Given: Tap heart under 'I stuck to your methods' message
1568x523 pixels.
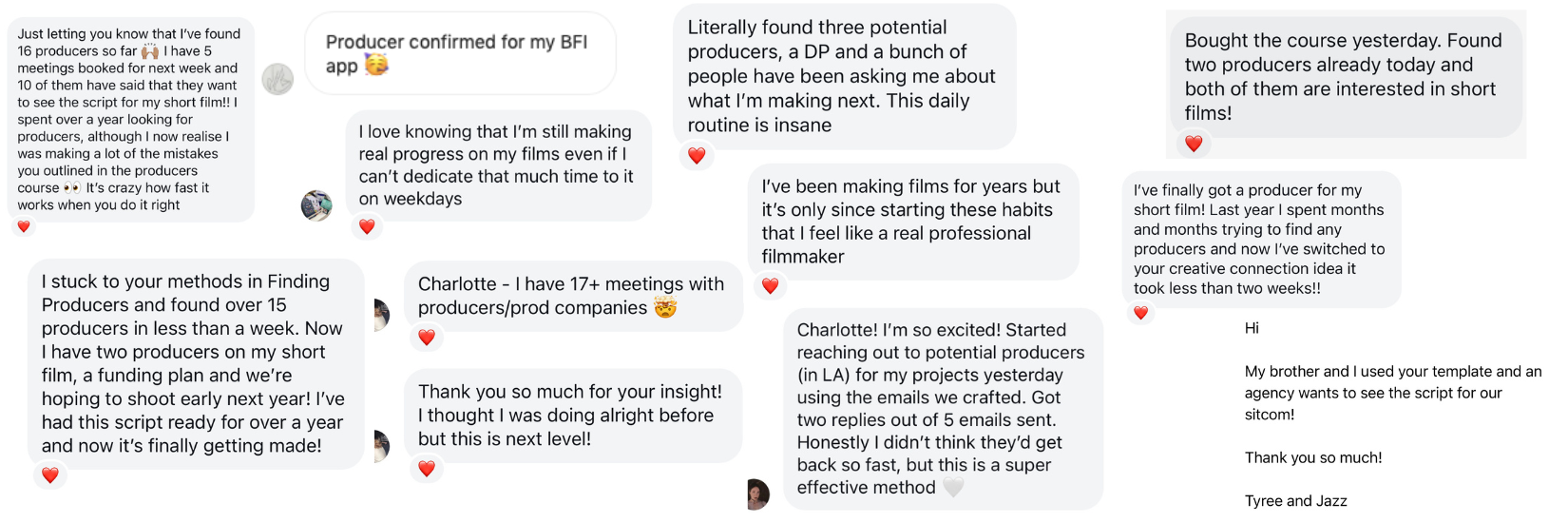Looking at the screenshot, I should click(x=50, y=475).
